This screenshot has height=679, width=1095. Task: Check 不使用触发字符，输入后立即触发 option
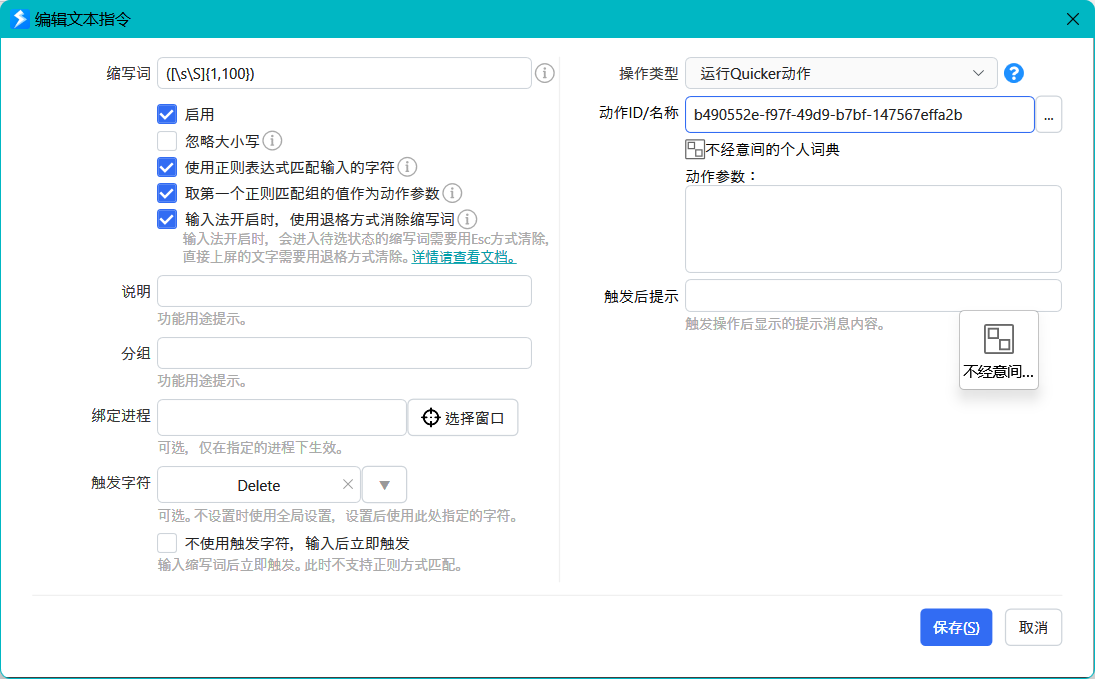tap(167, 543)
